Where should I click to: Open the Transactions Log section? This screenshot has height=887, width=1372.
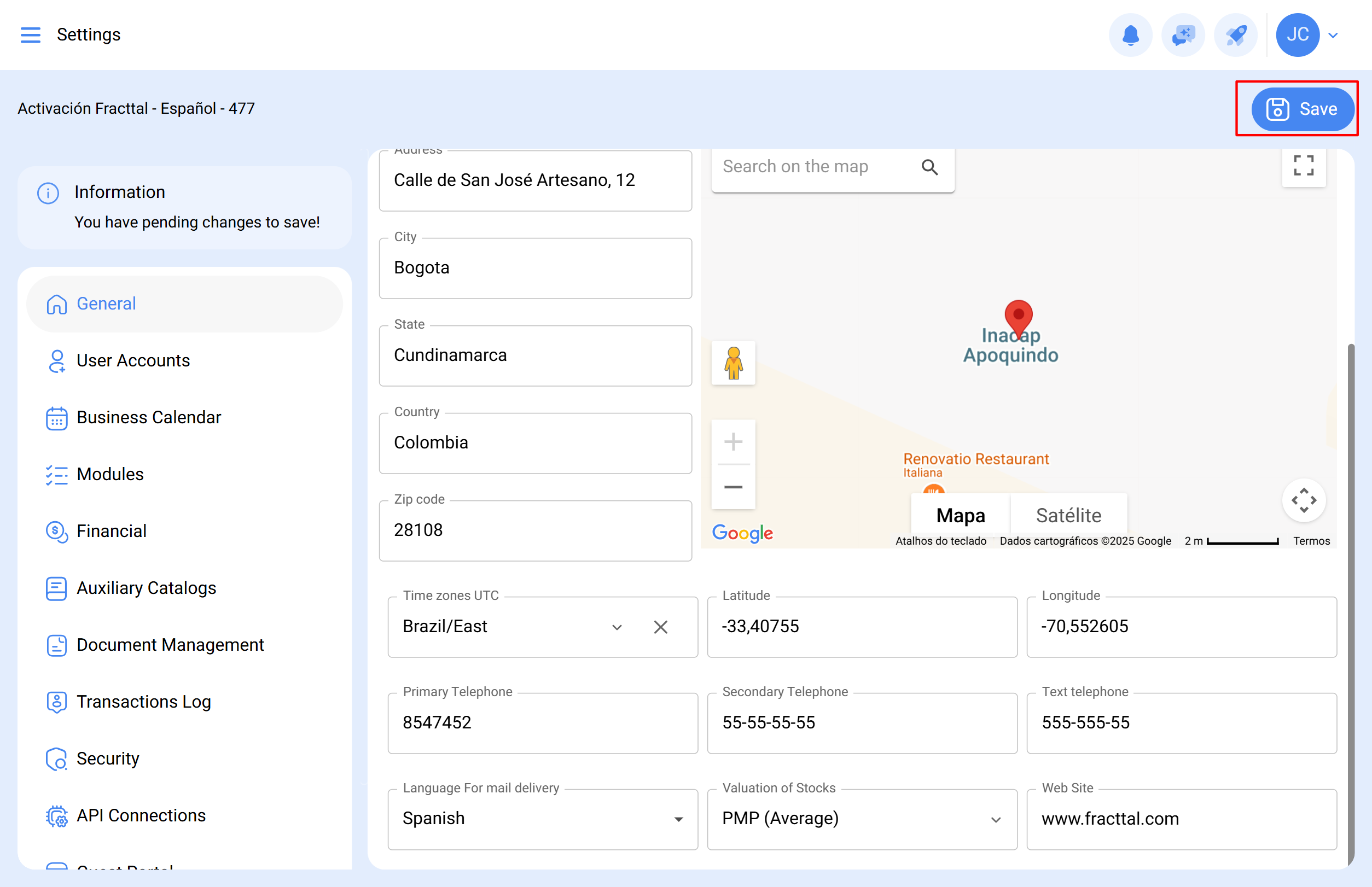point(143,702)
